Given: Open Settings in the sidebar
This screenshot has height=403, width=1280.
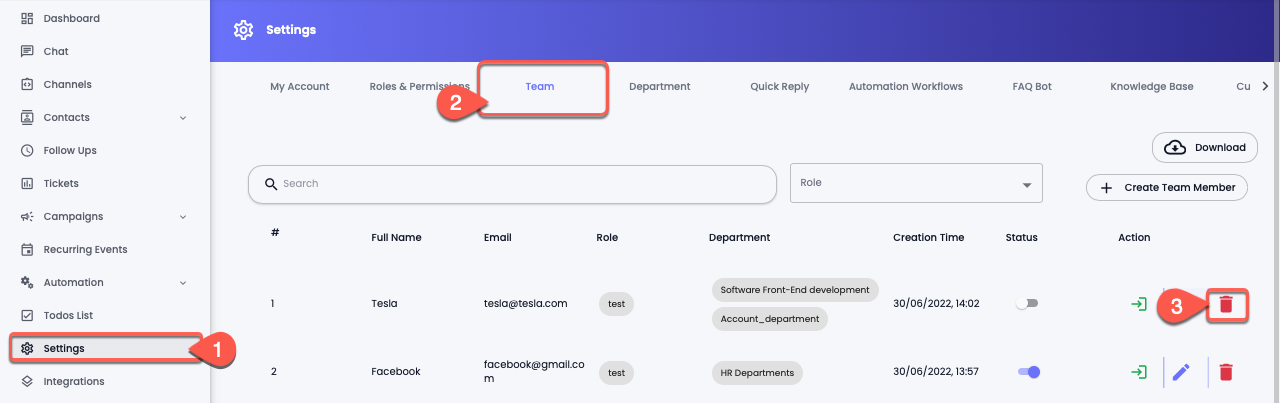Looking at the screenshot, I should pyautogui.click(x=105, y=348).
